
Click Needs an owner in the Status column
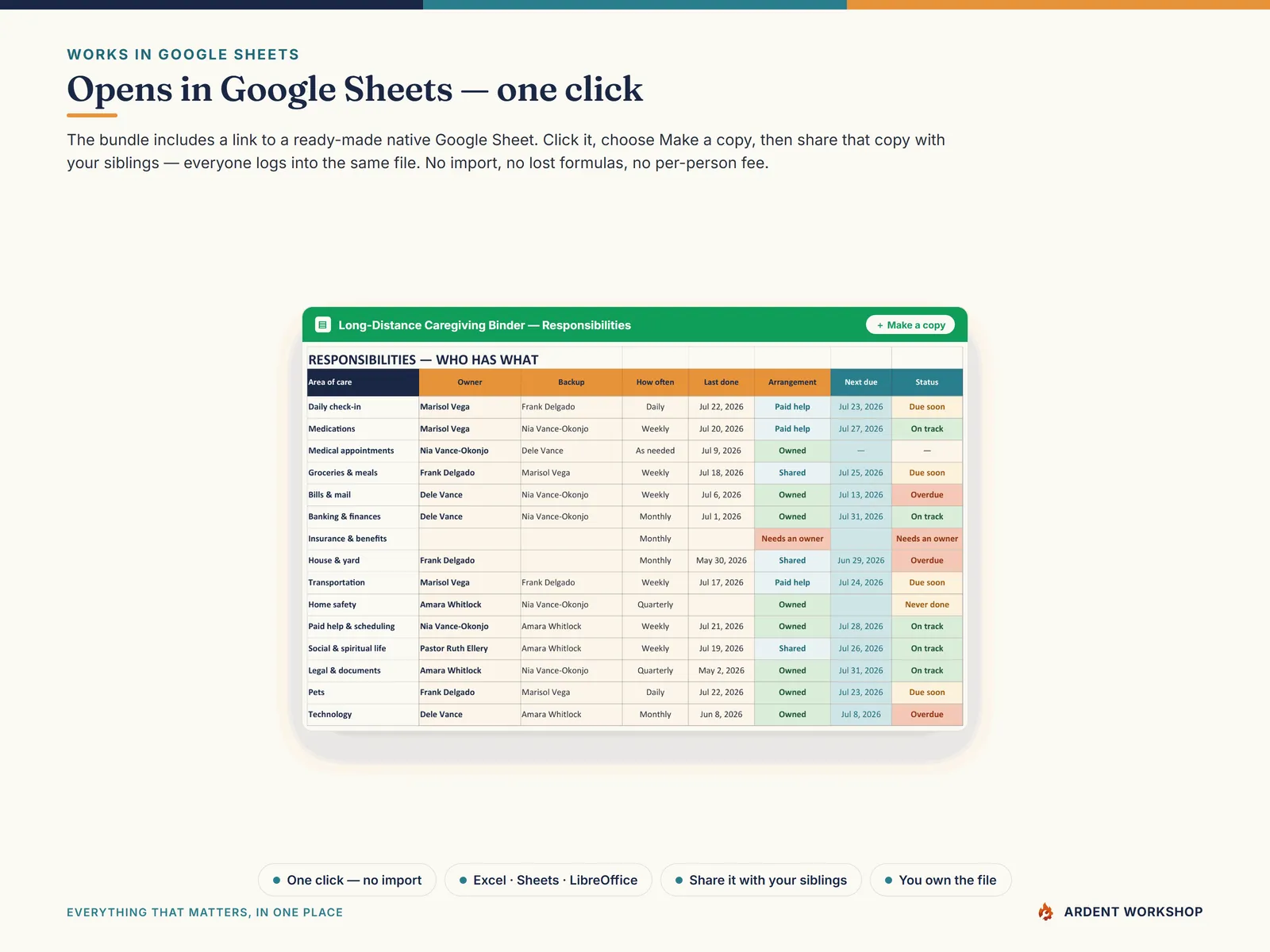click(927, 539)
